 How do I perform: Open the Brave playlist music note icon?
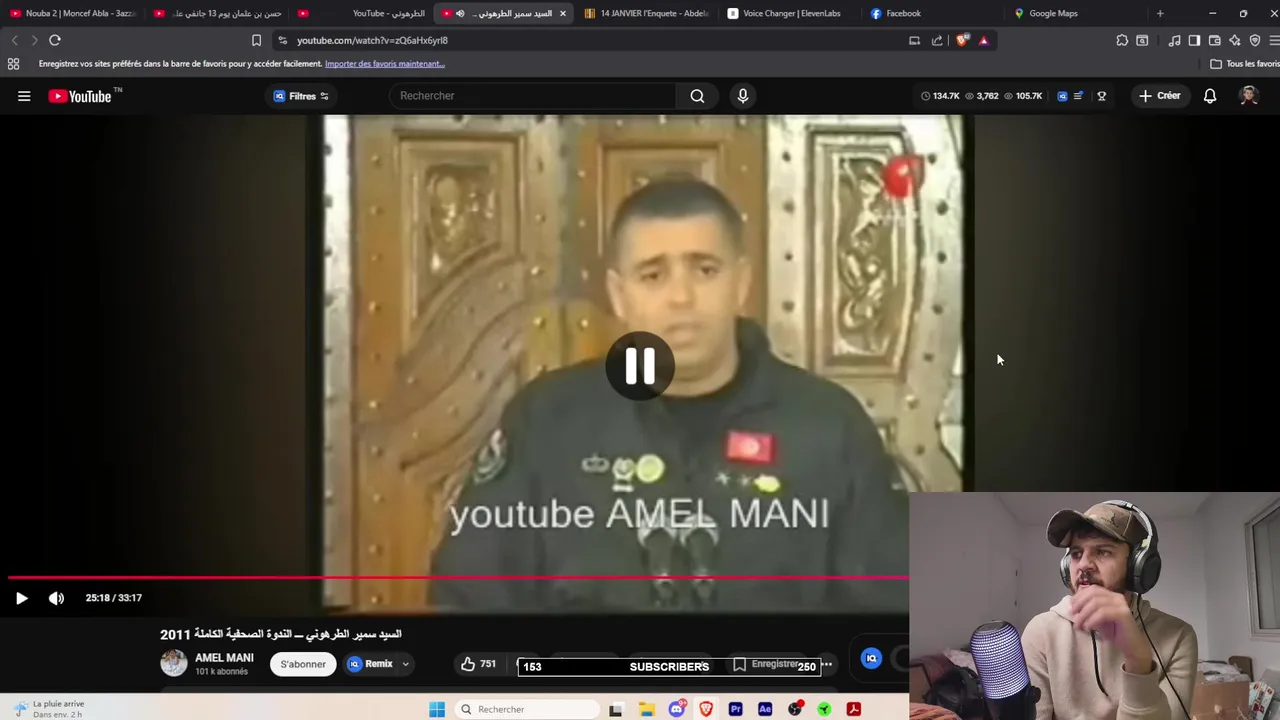[x=1174, y=40]
